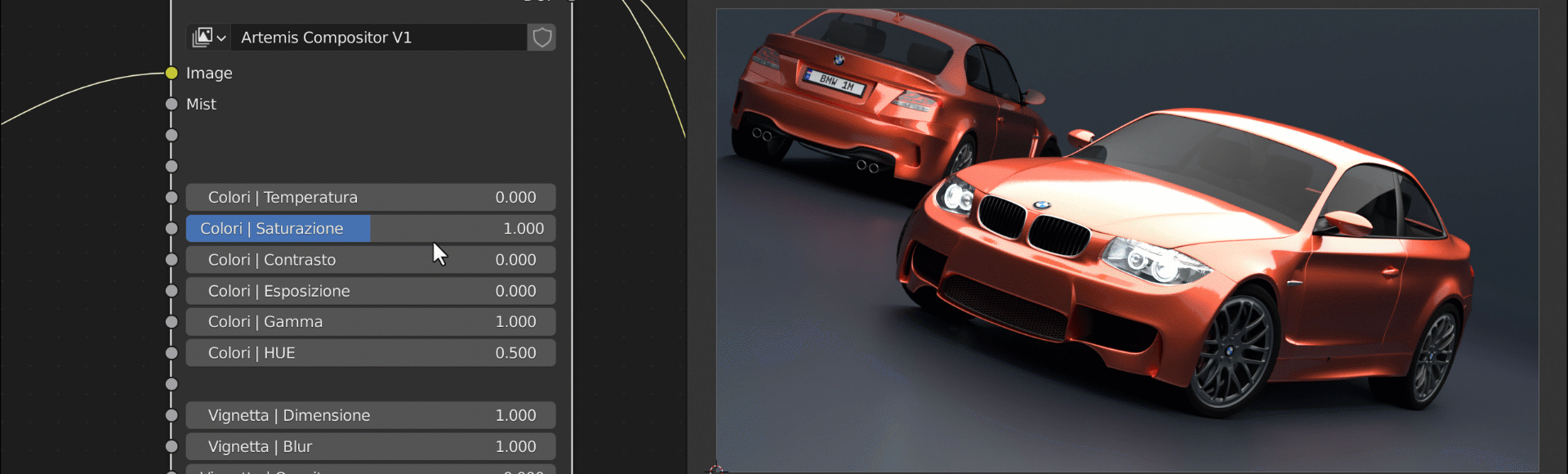
Task: Click the rendered BMW car preview image
Action: point(1128,240)
